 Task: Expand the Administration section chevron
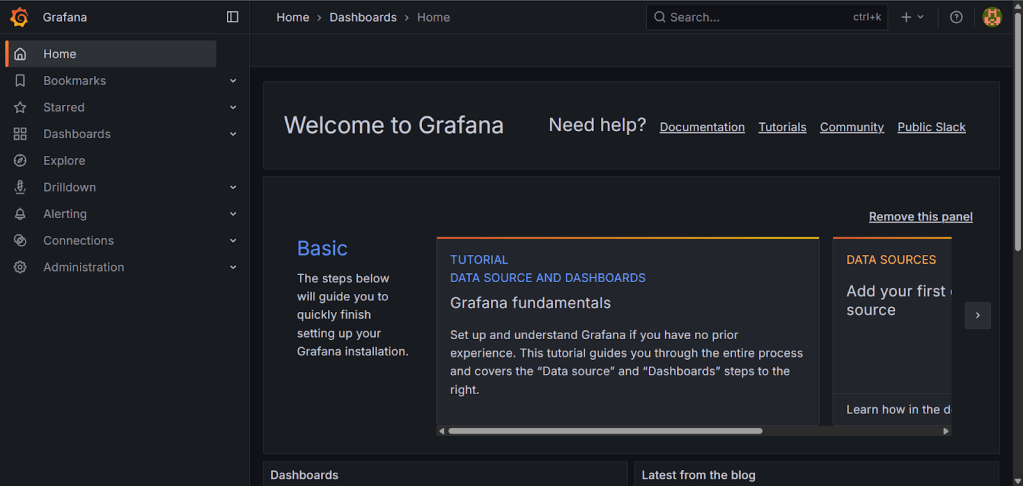(233, 268)
